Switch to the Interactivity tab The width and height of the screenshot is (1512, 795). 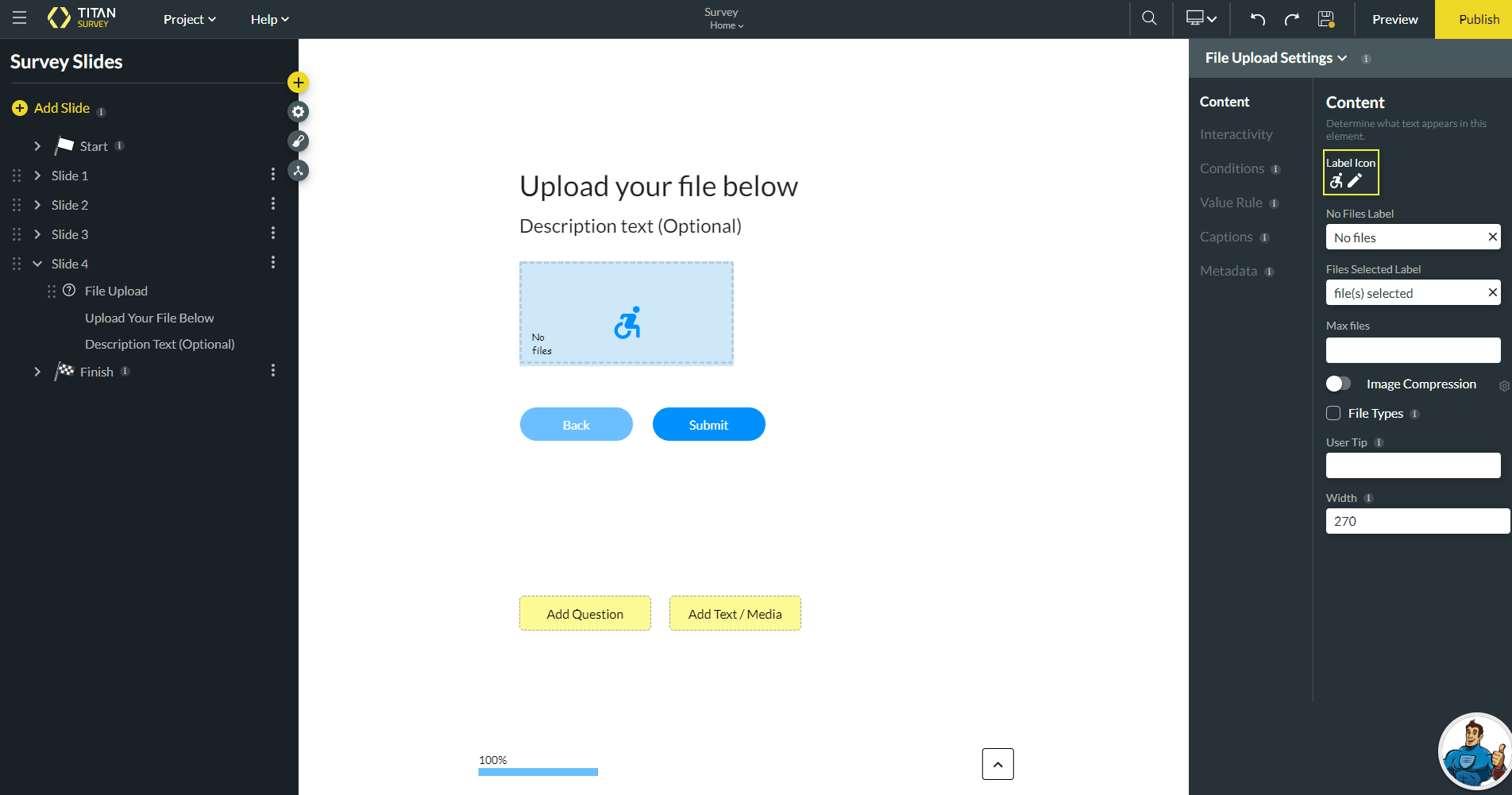click(1236, 134)
